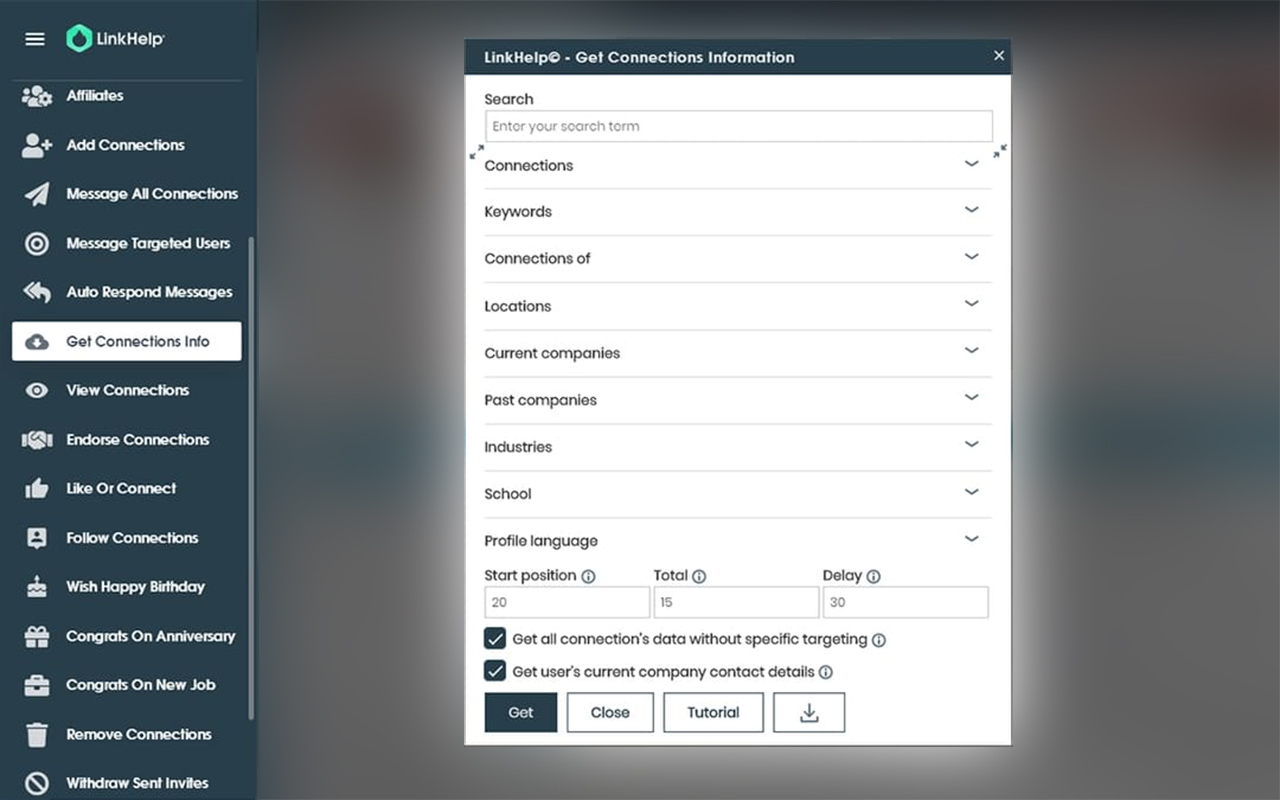Click the Endorse Connections handshake icon
1280x800 pixels.
click(x=37, y=440)
